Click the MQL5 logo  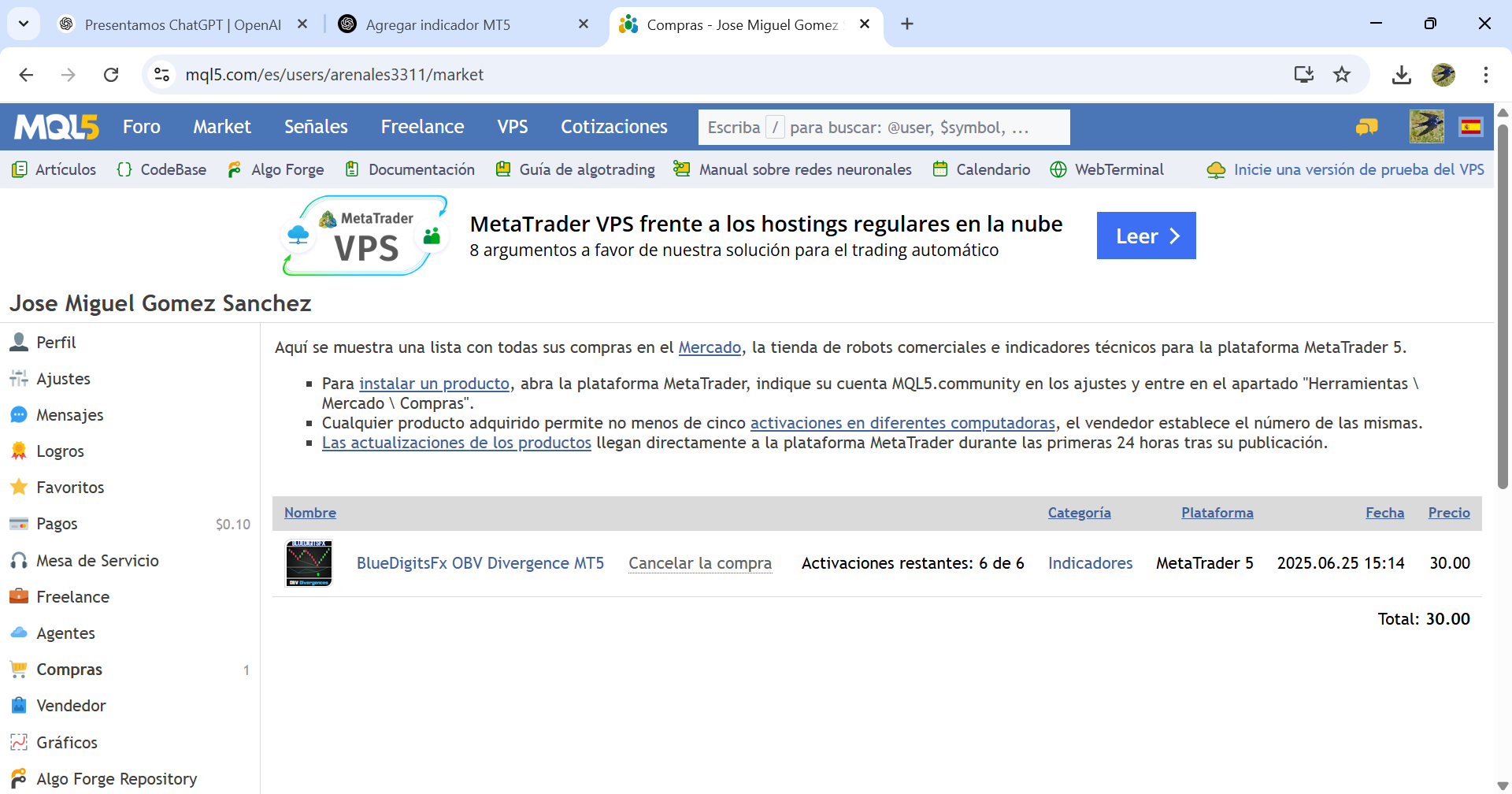point(57,127)
